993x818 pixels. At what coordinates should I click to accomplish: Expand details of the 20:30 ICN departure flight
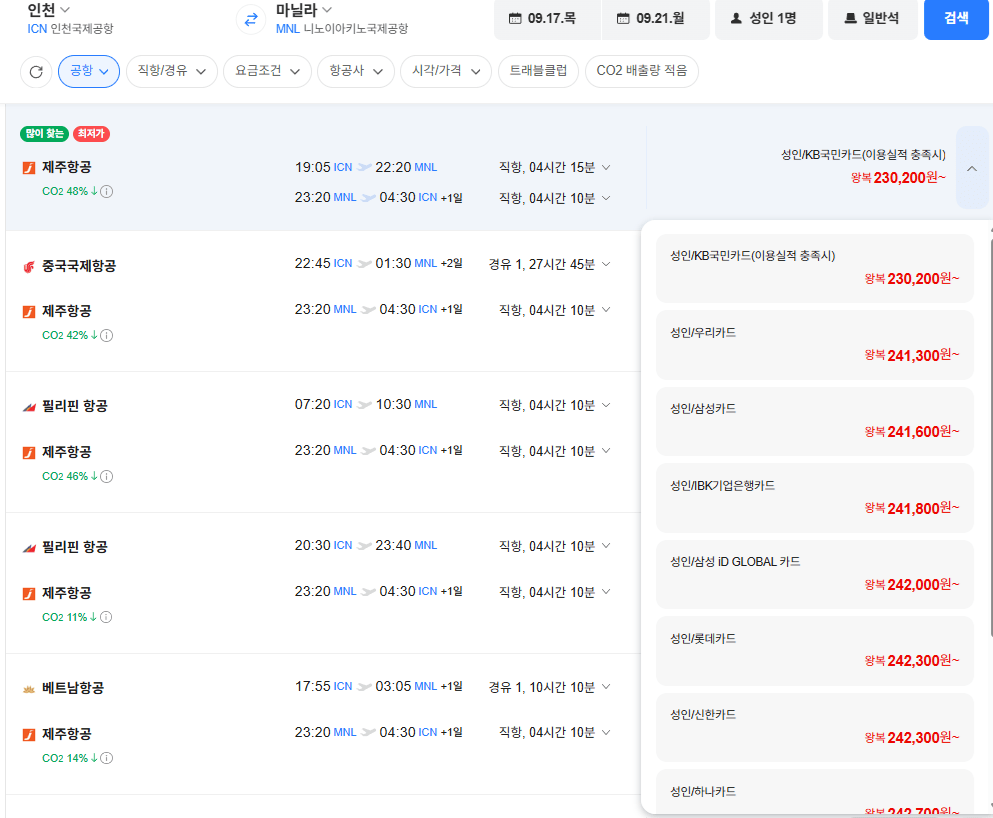[606, 546]
